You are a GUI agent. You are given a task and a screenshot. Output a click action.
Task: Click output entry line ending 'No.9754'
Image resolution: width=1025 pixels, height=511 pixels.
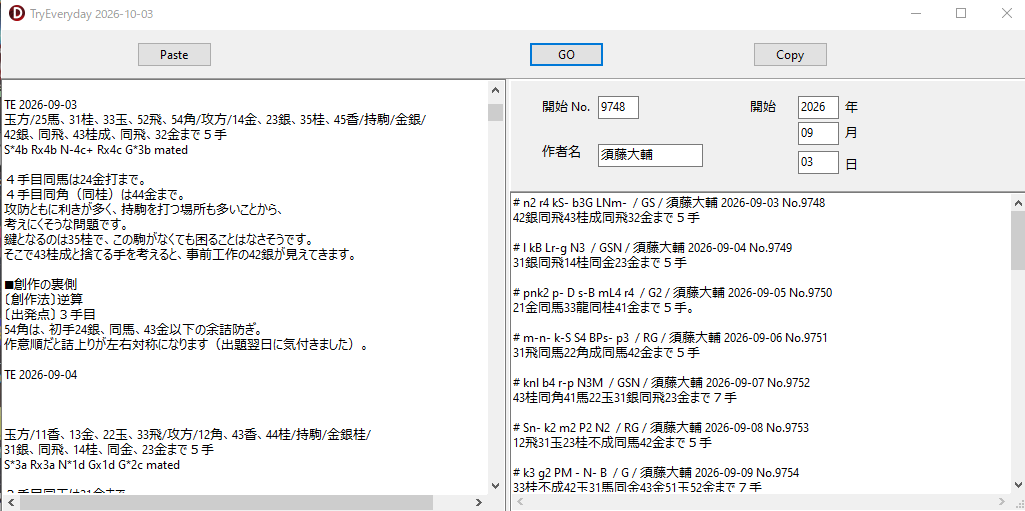pos(656,472)
